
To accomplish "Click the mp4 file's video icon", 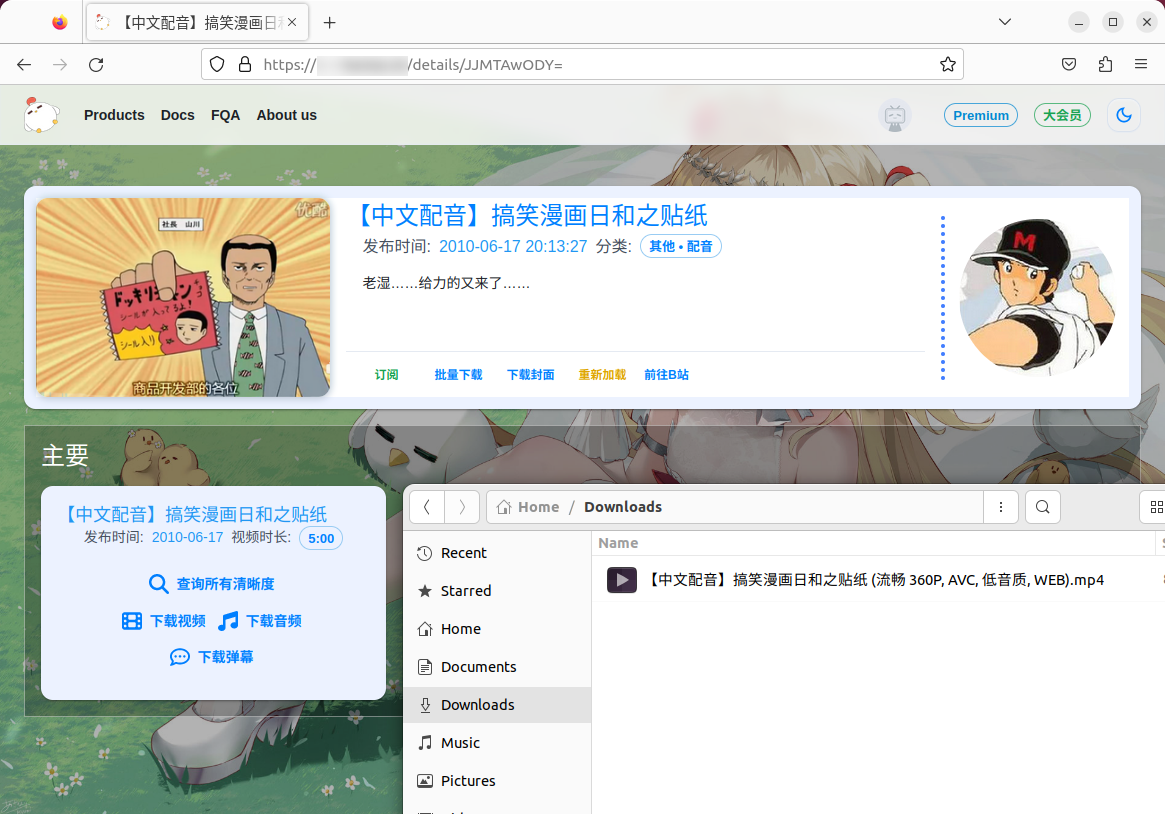I will (622, 580).
